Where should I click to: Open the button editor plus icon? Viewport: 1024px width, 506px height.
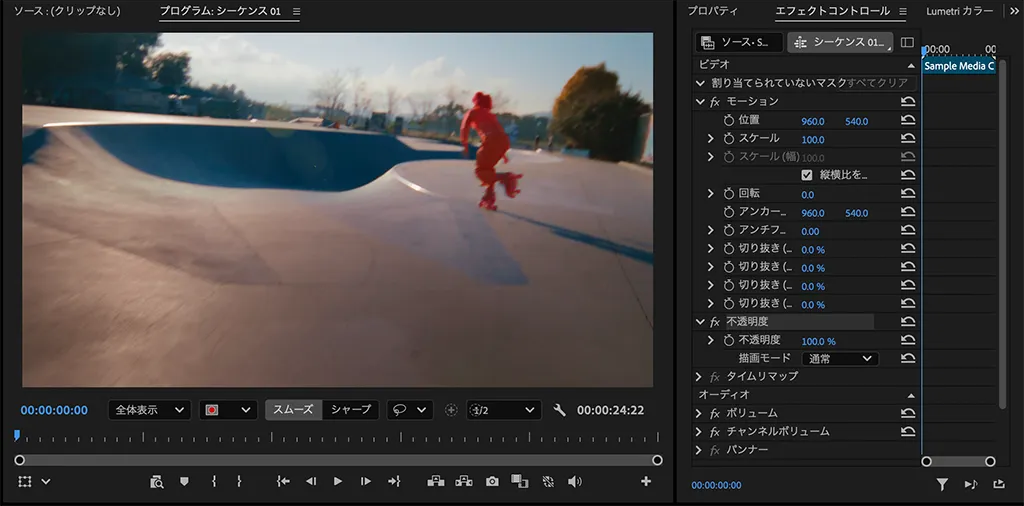point(646,481)
